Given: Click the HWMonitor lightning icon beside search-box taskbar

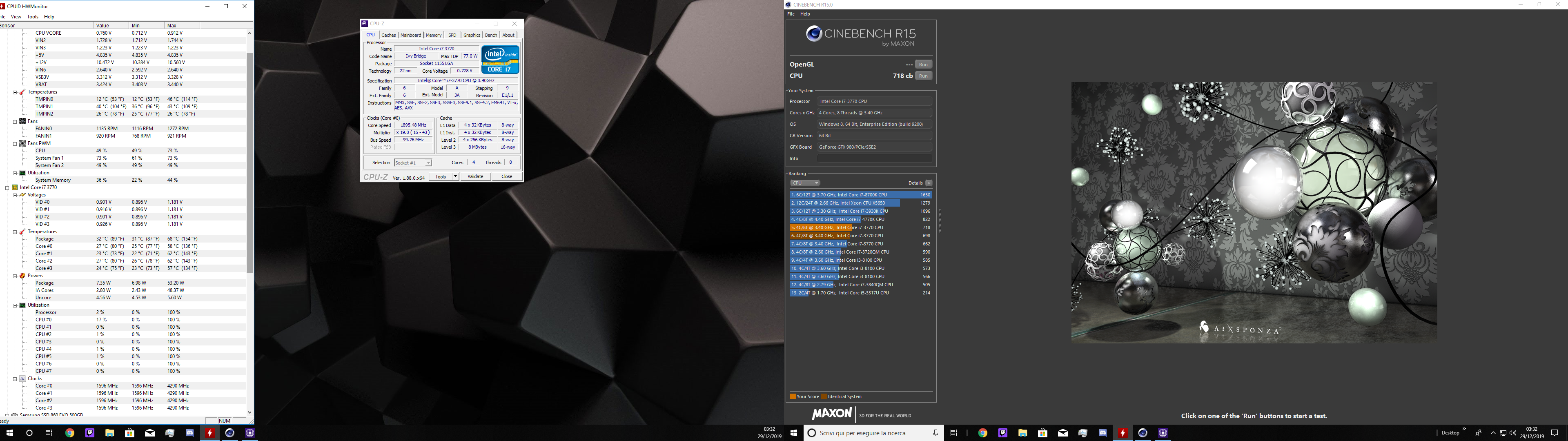Looking at the screenshot, I should [1123, 433].
